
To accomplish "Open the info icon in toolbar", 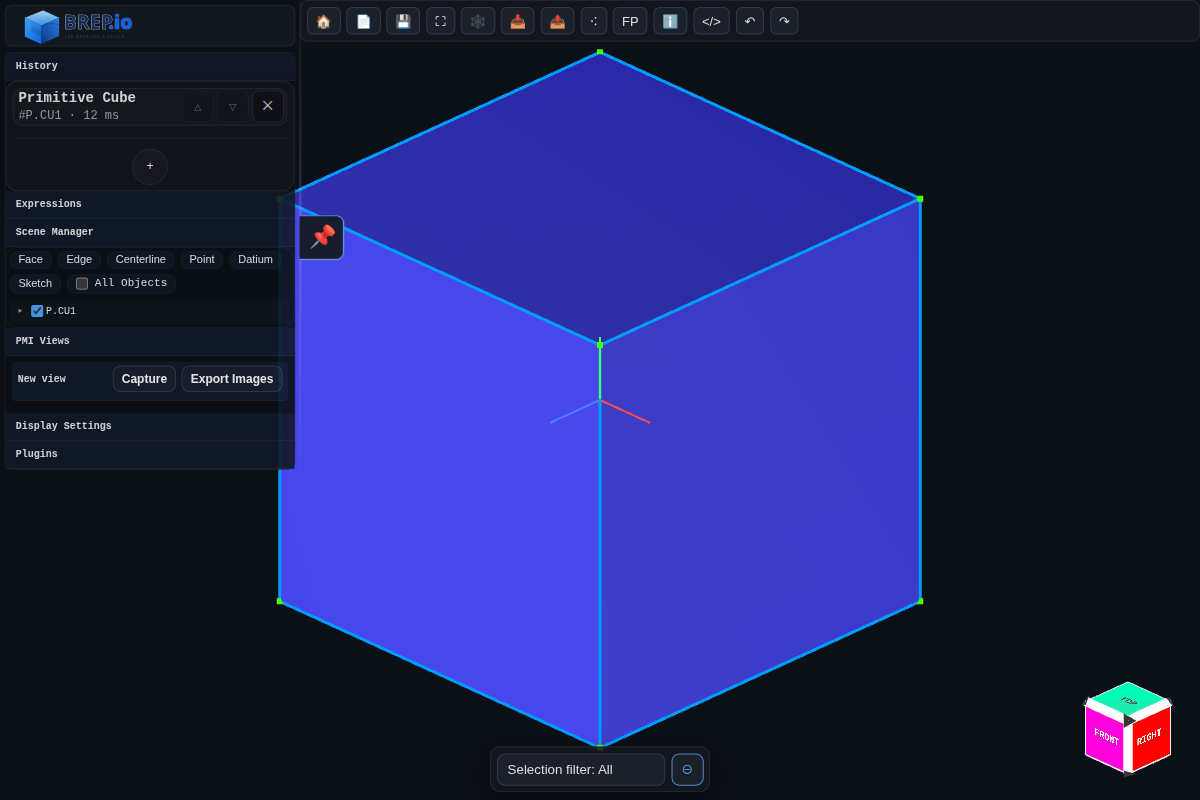I will pyautogui.click(x=670, y=21).
